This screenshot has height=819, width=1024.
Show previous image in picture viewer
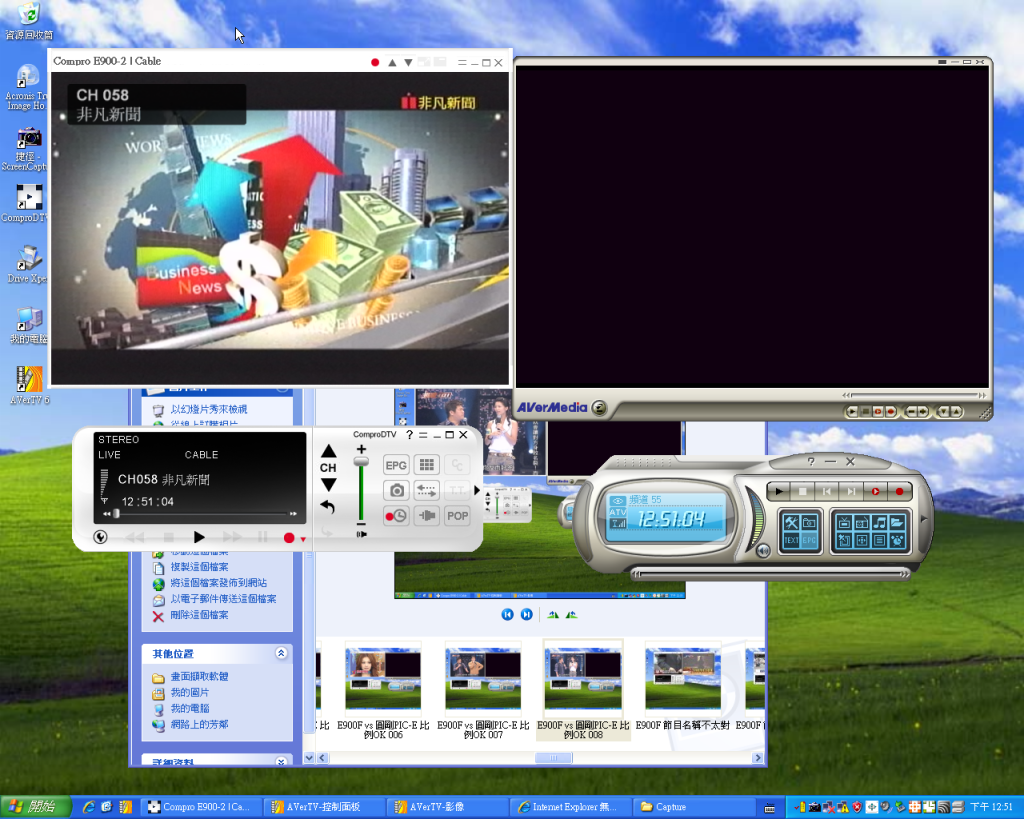507,615
